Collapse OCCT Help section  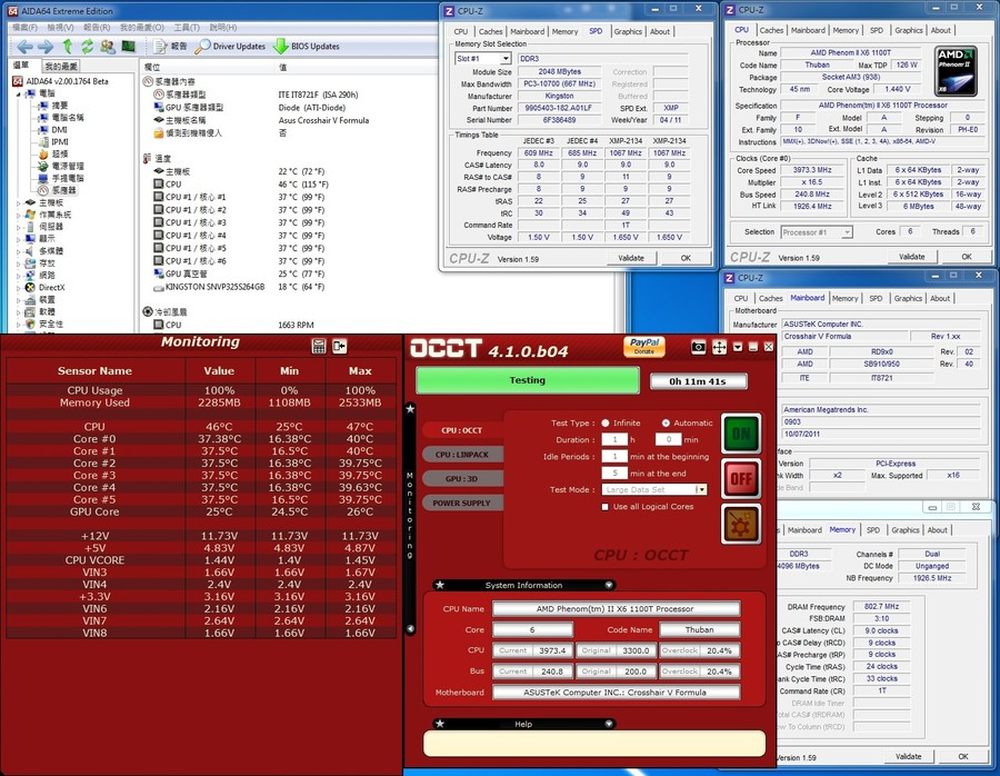(x=609, y=724)
